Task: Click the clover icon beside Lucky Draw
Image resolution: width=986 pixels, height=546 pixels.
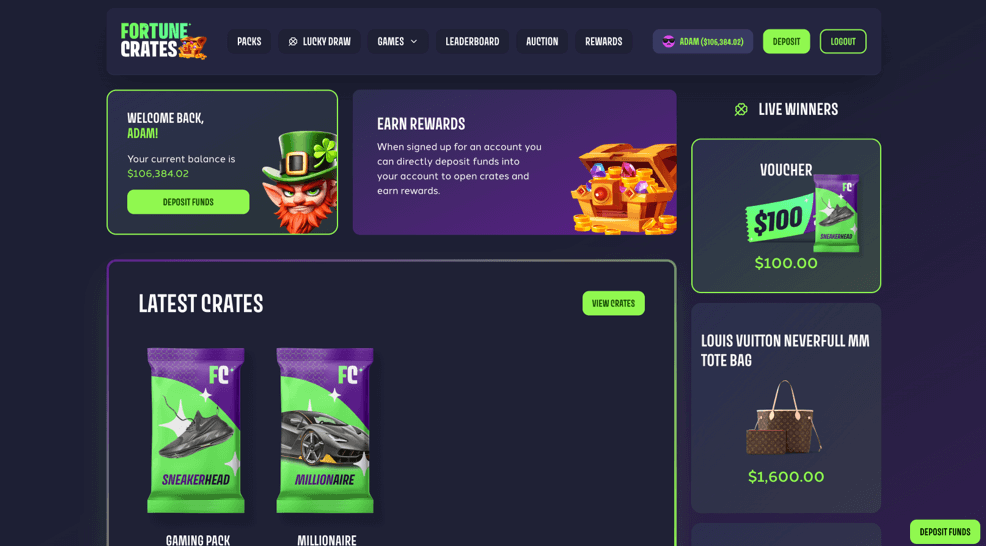Action: point(292,42)
